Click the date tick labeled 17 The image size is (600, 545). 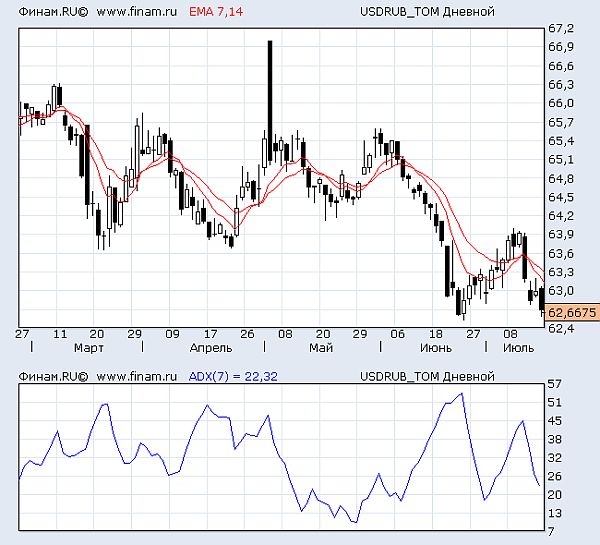pos(210,334)
